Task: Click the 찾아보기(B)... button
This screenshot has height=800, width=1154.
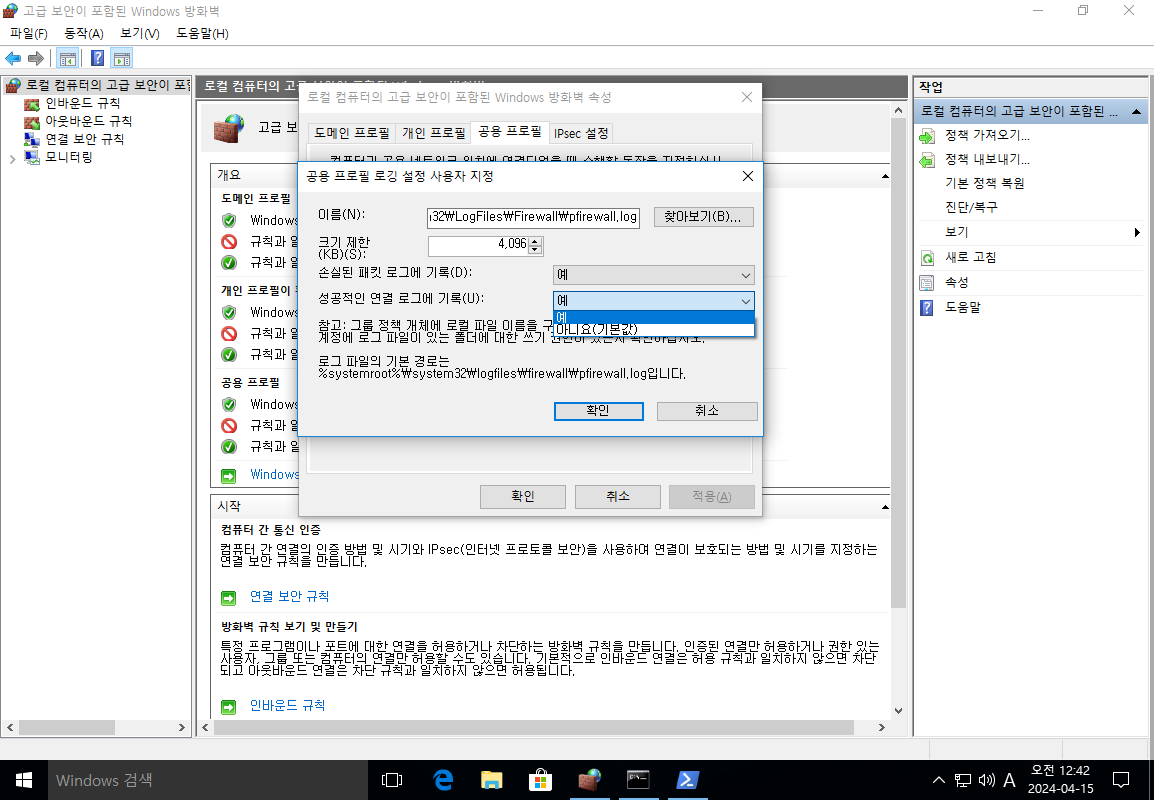Action: point(704,217)
